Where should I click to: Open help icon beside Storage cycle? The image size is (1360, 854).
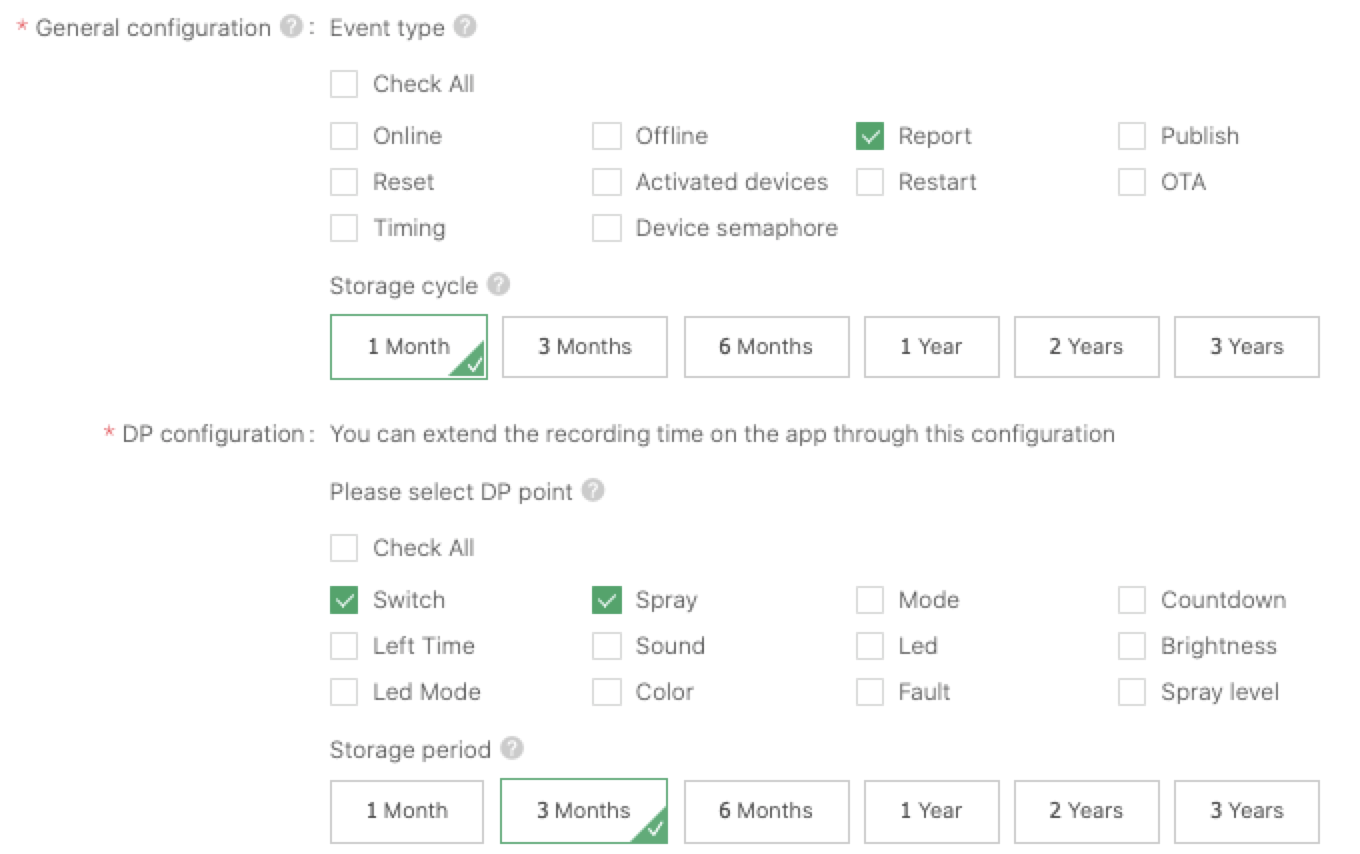[x=499, y=285]
